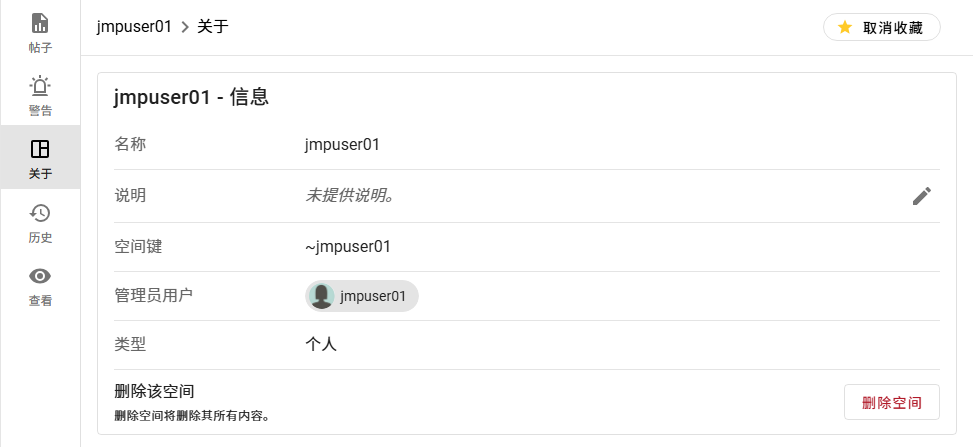Select the 警告 sidebar label text
The width and height of the screenshot is (973, 447).
coord(40,110)
